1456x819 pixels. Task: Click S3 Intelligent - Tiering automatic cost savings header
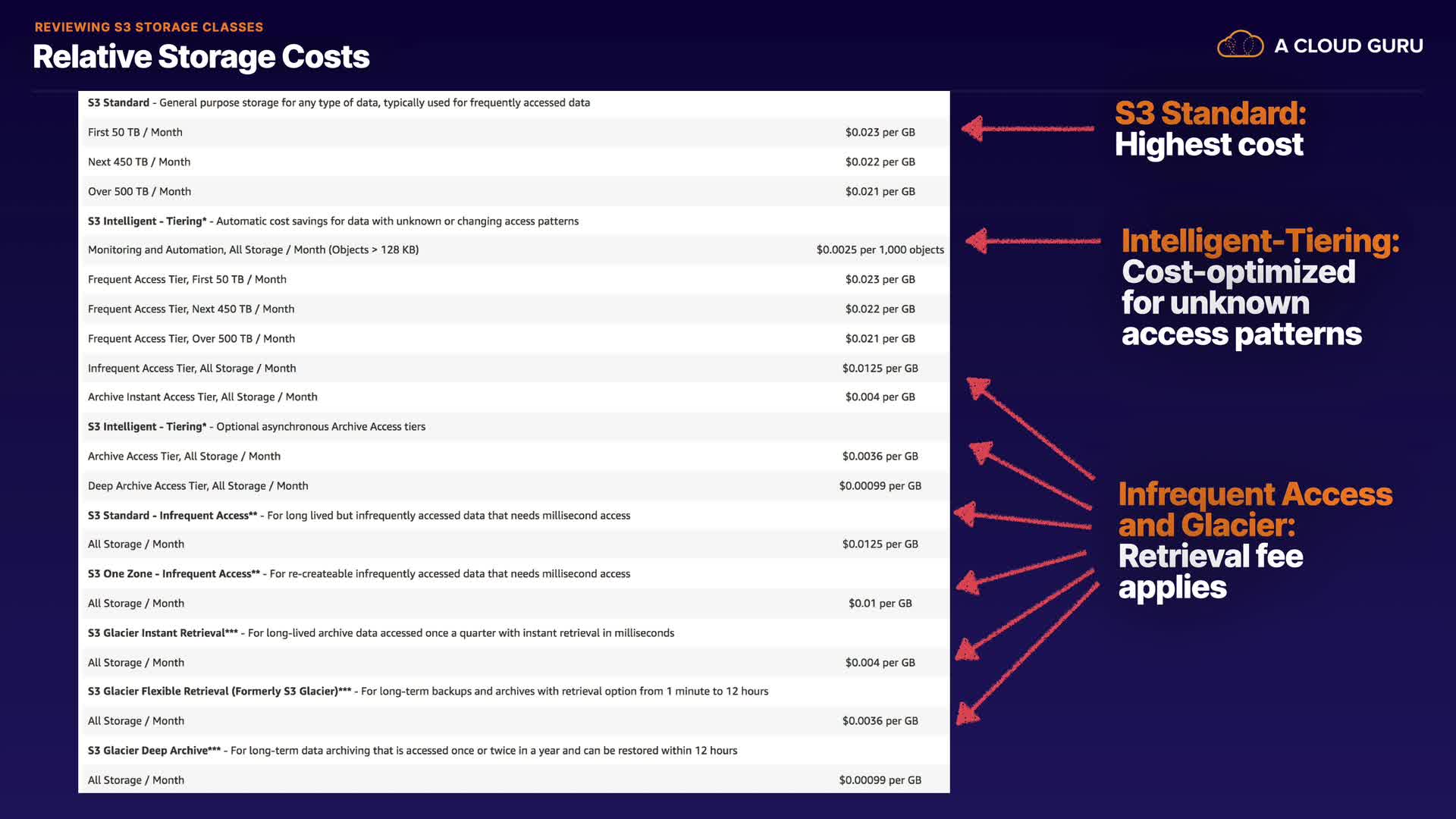pos(333,221)
